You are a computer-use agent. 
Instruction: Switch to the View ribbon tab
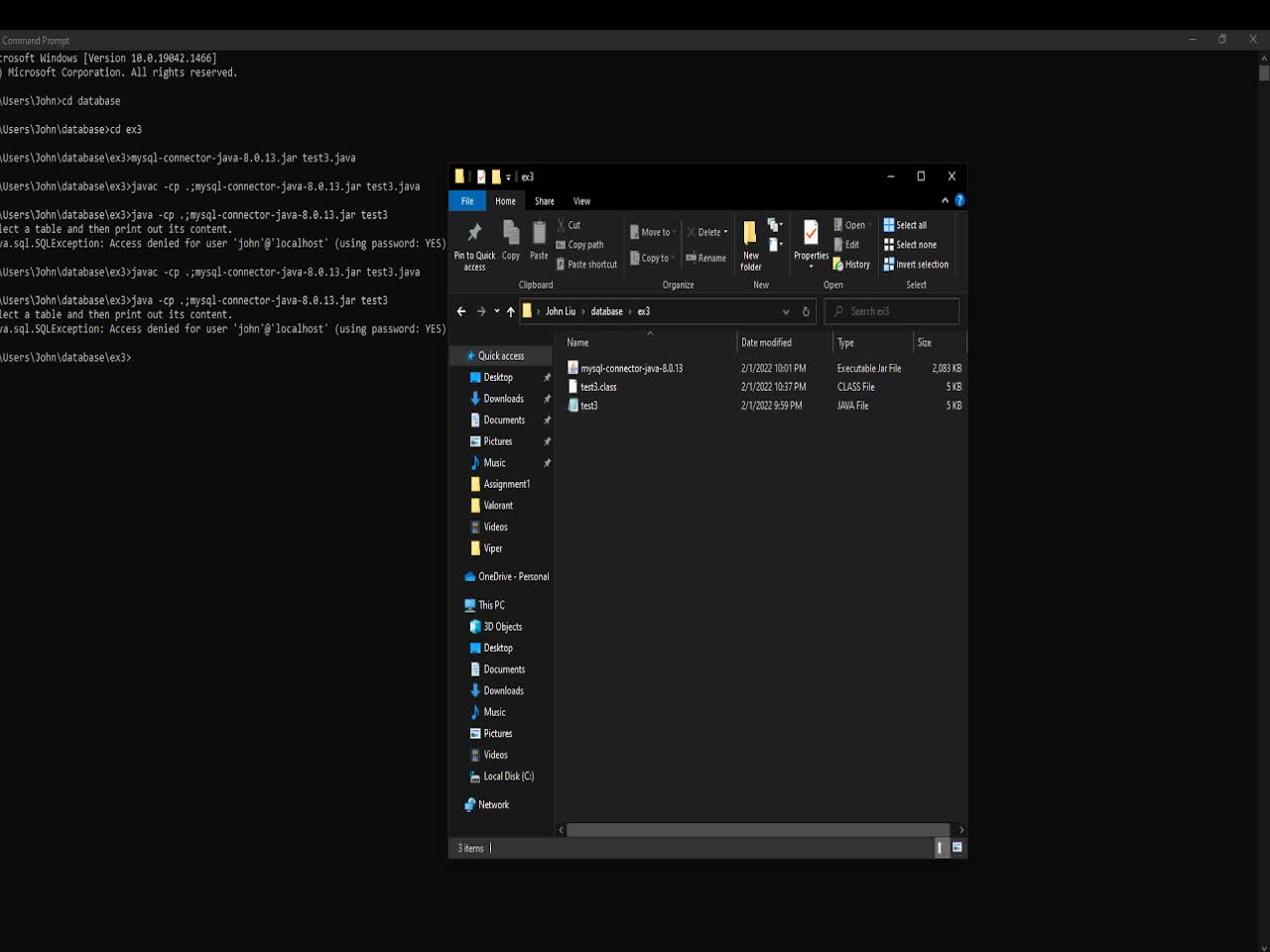pos(581,201)
